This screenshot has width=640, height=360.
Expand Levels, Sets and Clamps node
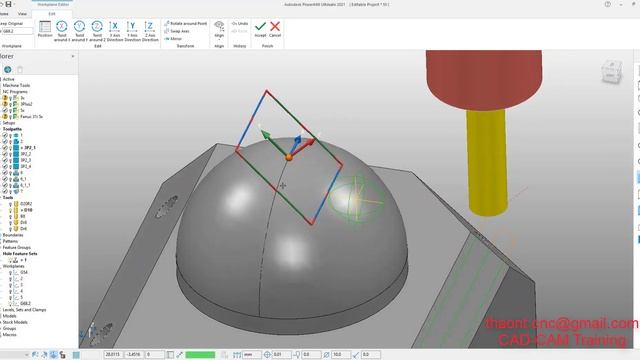[x=24, y=310]
